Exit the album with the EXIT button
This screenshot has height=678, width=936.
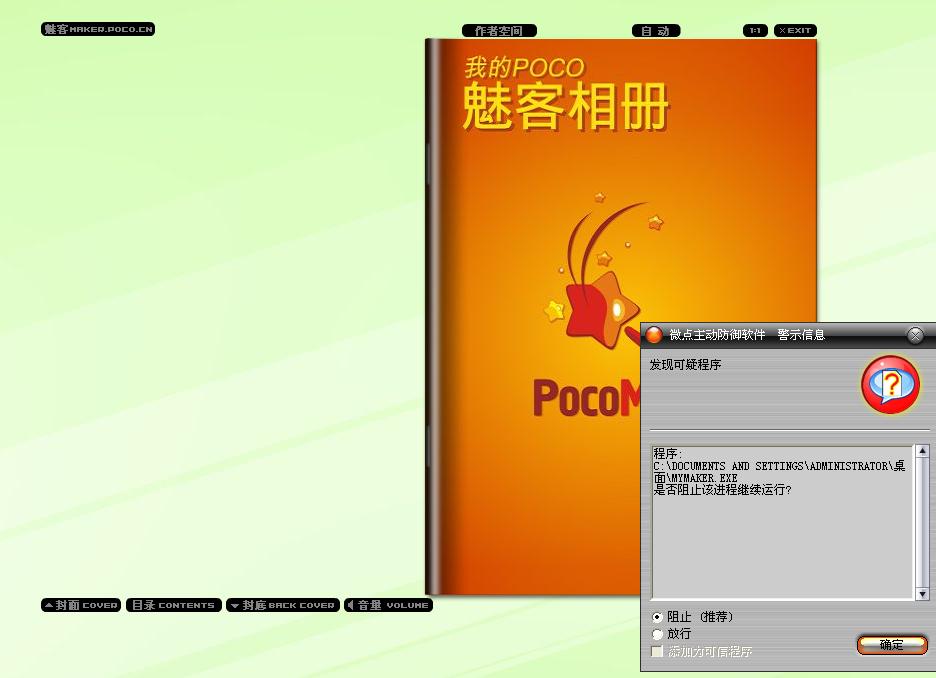796,31
